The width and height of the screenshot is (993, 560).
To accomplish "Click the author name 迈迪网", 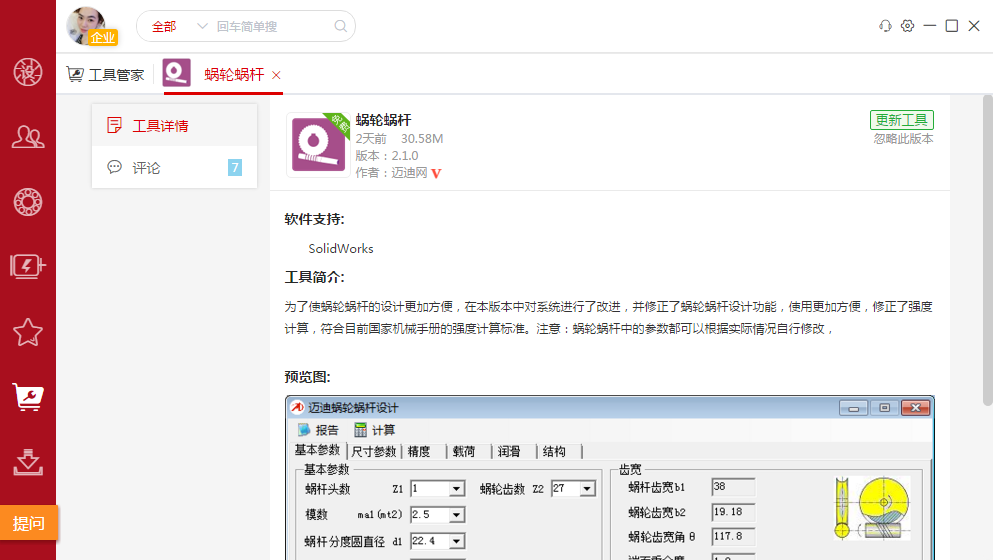I will 409,173.
